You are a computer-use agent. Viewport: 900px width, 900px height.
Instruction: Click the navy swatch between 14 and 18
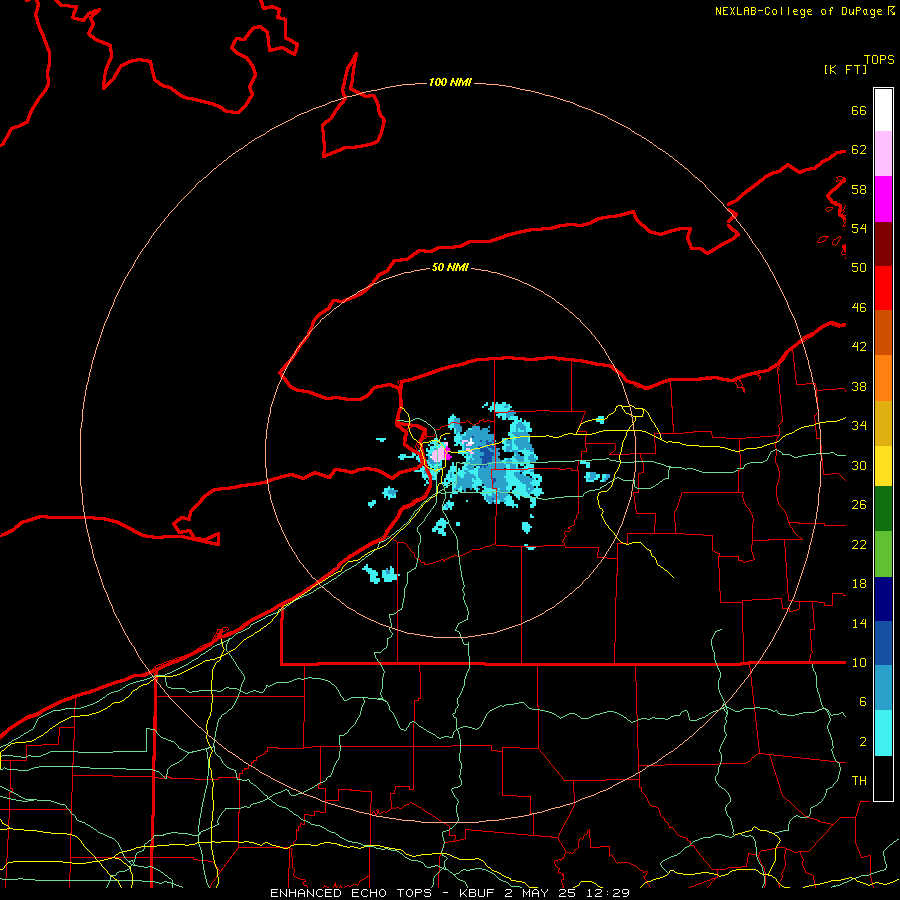coord(883,599)
